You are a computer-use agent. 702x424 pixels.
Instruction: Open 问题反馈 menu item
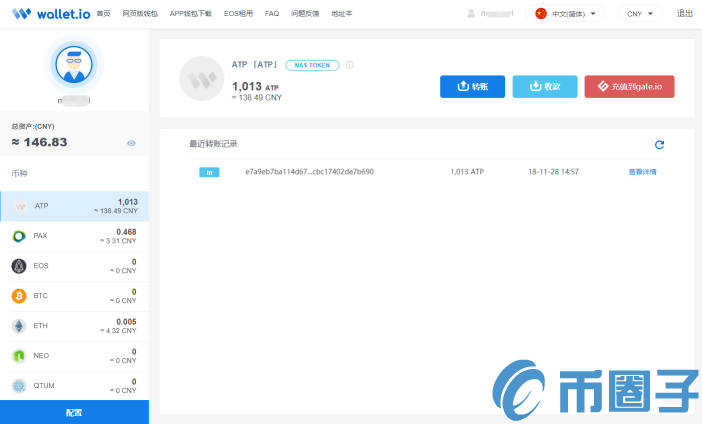pos(305,14)
